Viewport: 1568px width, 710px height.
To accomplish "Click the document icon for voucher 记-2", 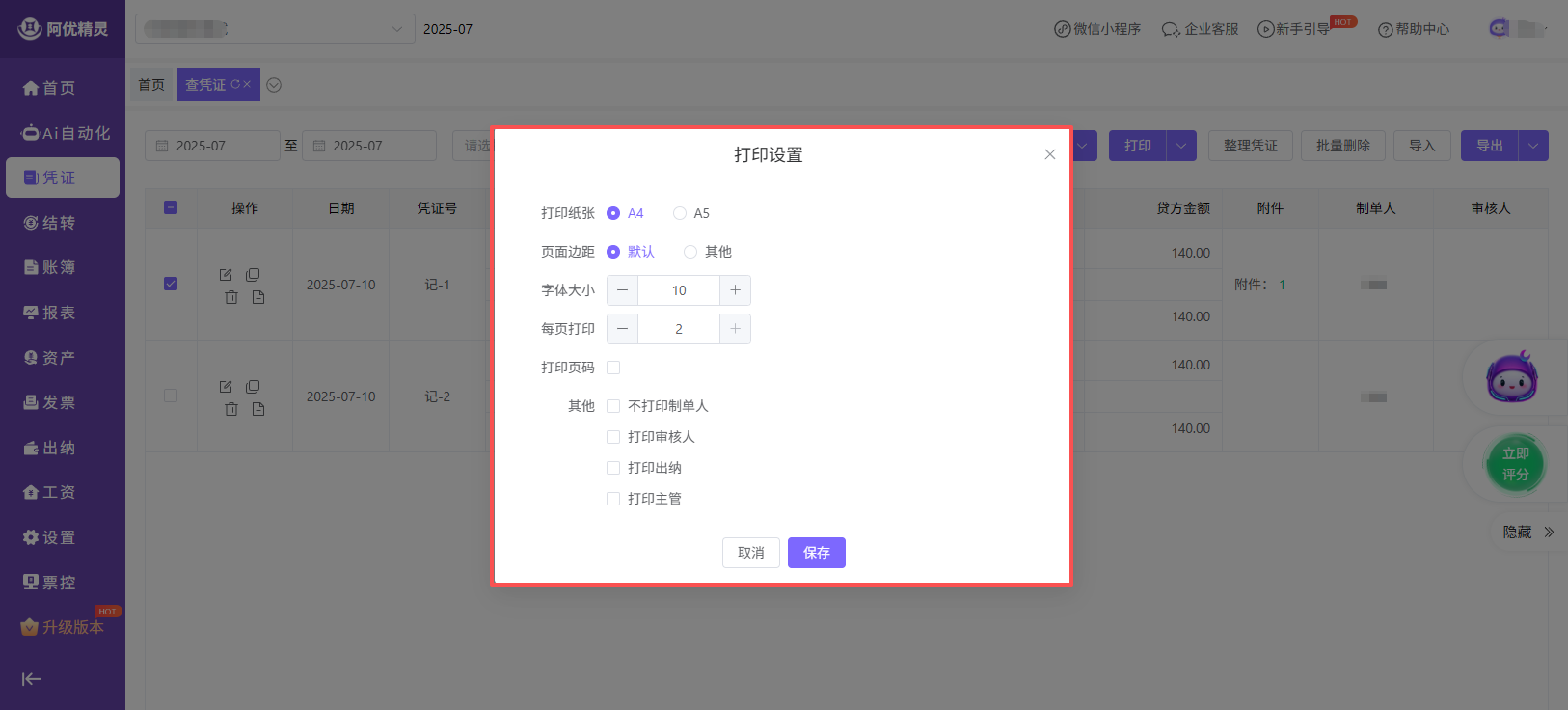I will 258,409.
